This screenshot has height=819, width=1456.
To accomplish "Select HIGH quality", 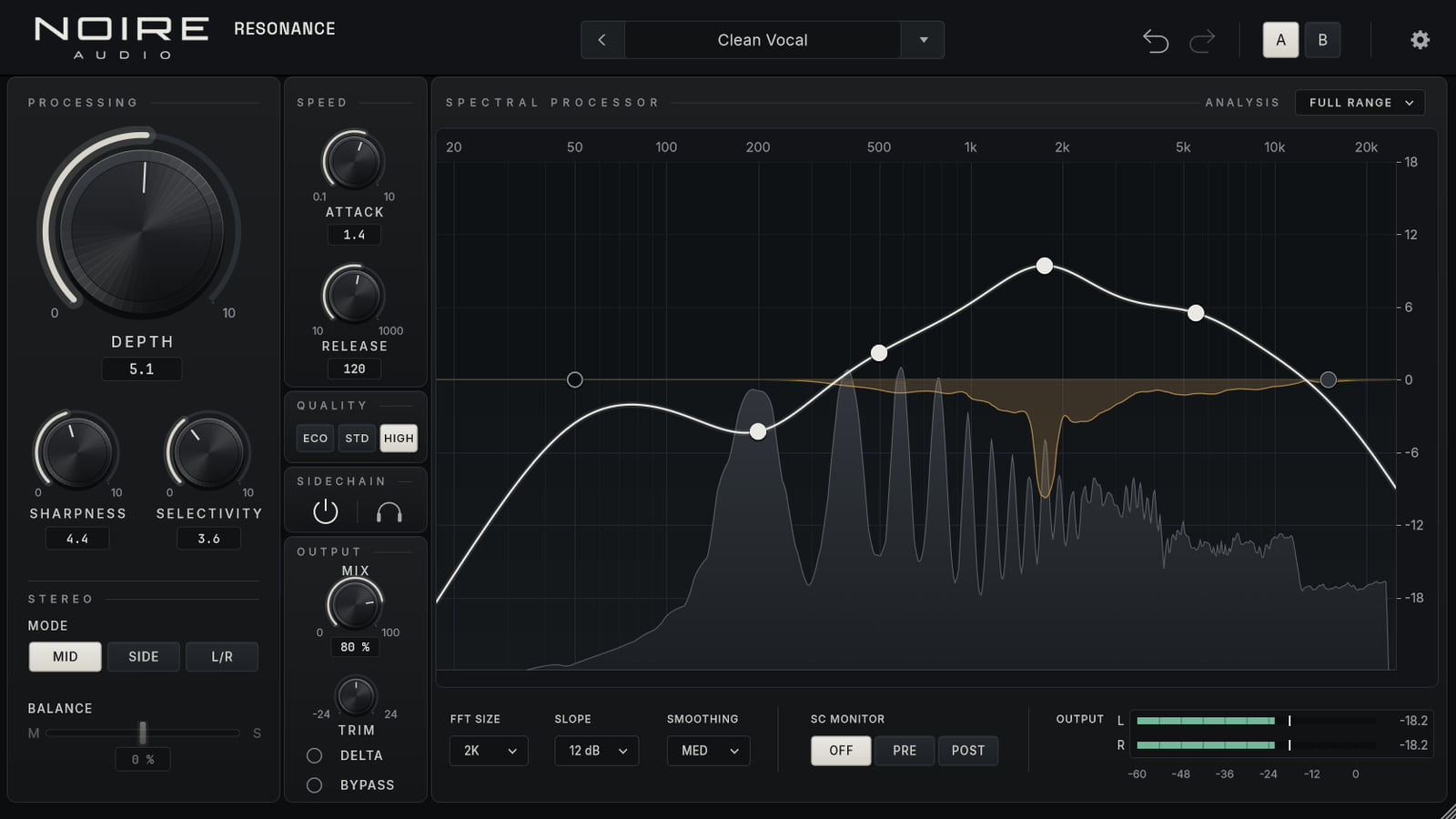I will (x=399, y=439).
